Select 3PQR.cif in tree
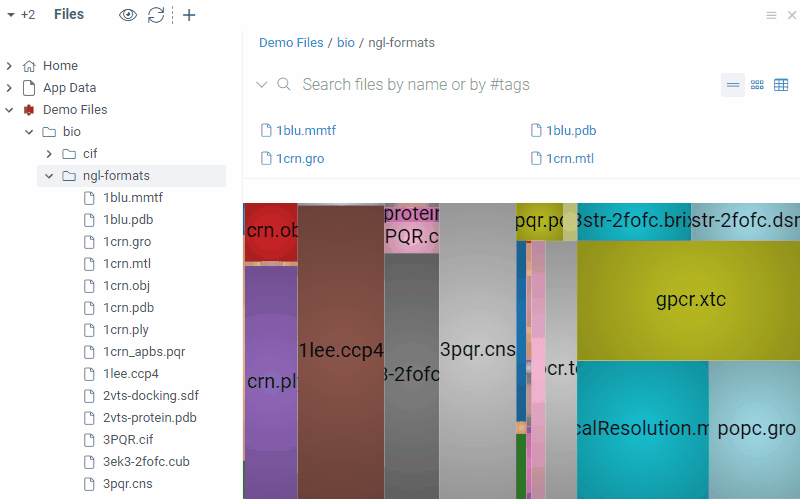 128,439
